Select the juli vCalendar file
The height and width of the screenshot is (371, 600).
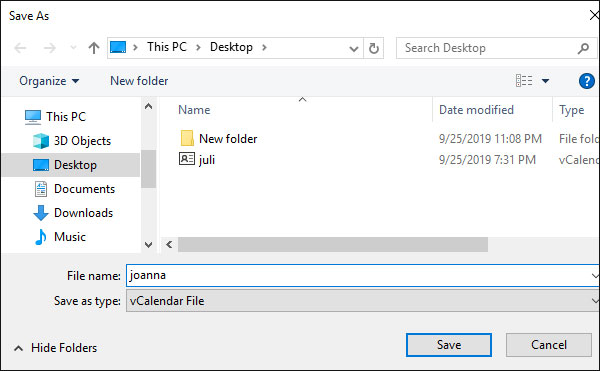tap(207, 159)
